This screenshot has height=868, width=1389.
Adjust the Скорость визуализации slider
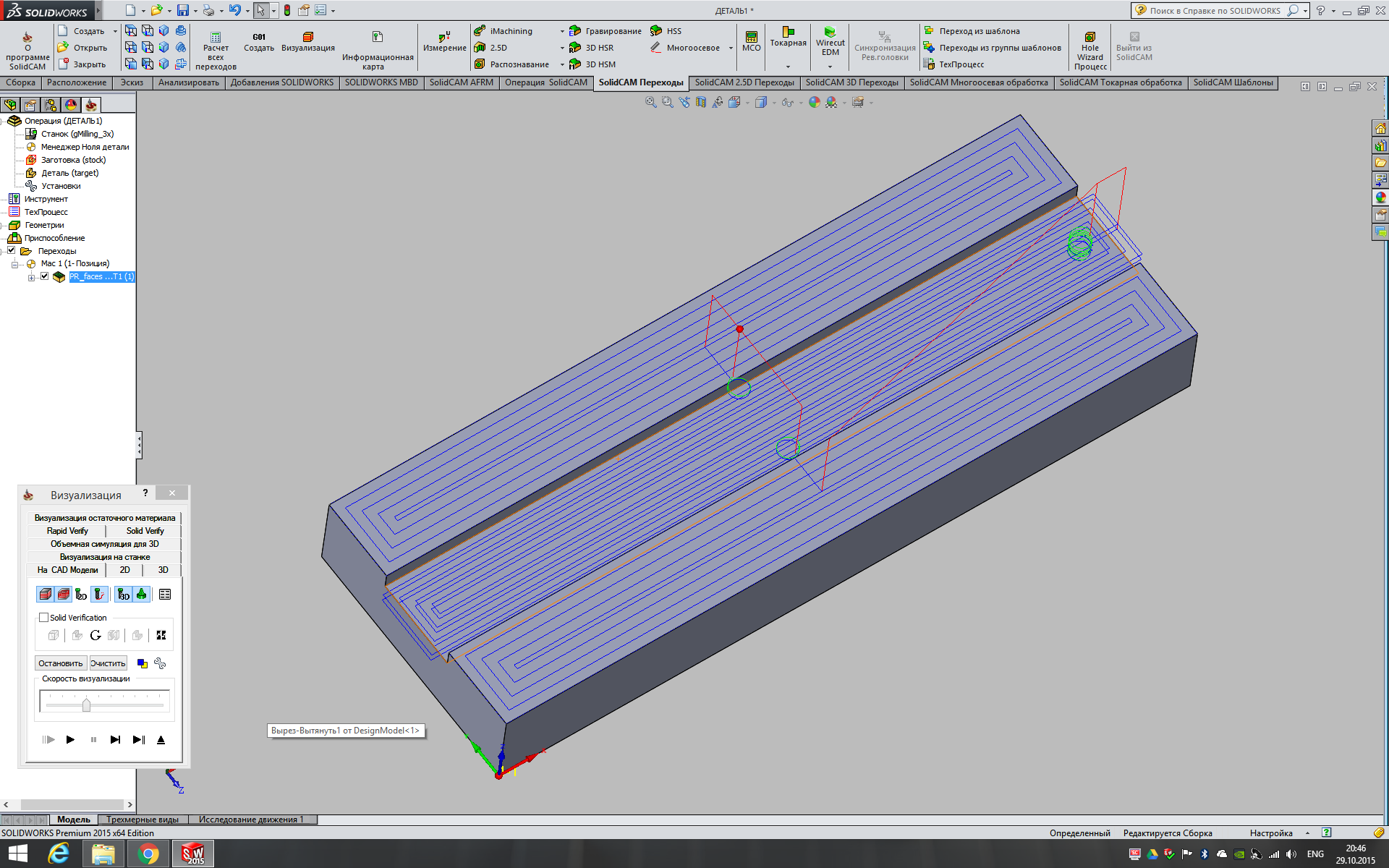[86, 705]
